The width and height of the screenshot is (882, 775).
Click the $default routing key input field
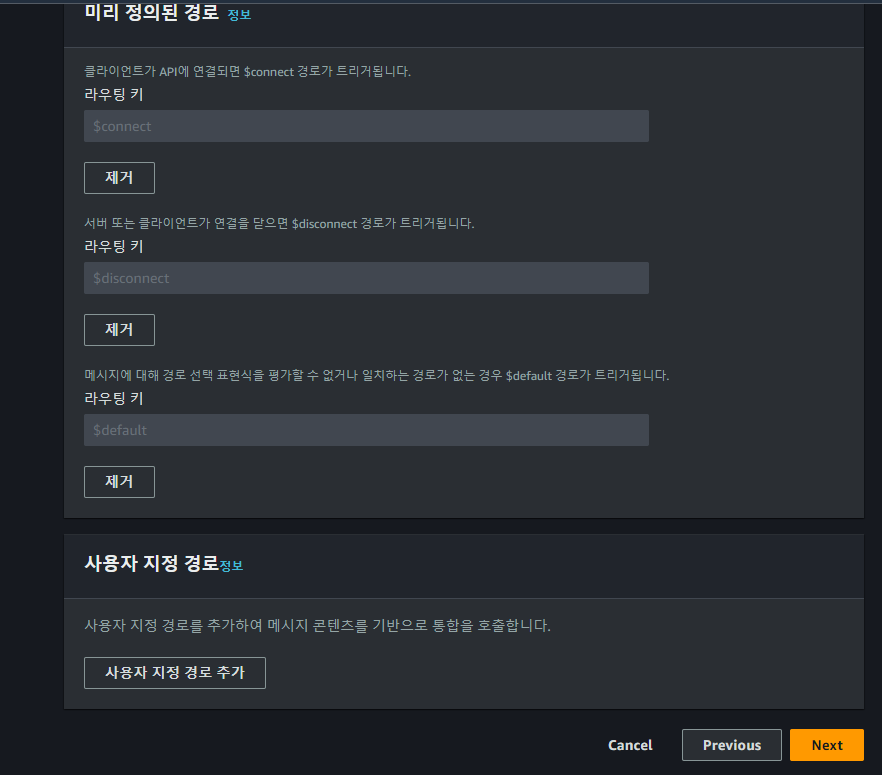click(x=365, y=430)
